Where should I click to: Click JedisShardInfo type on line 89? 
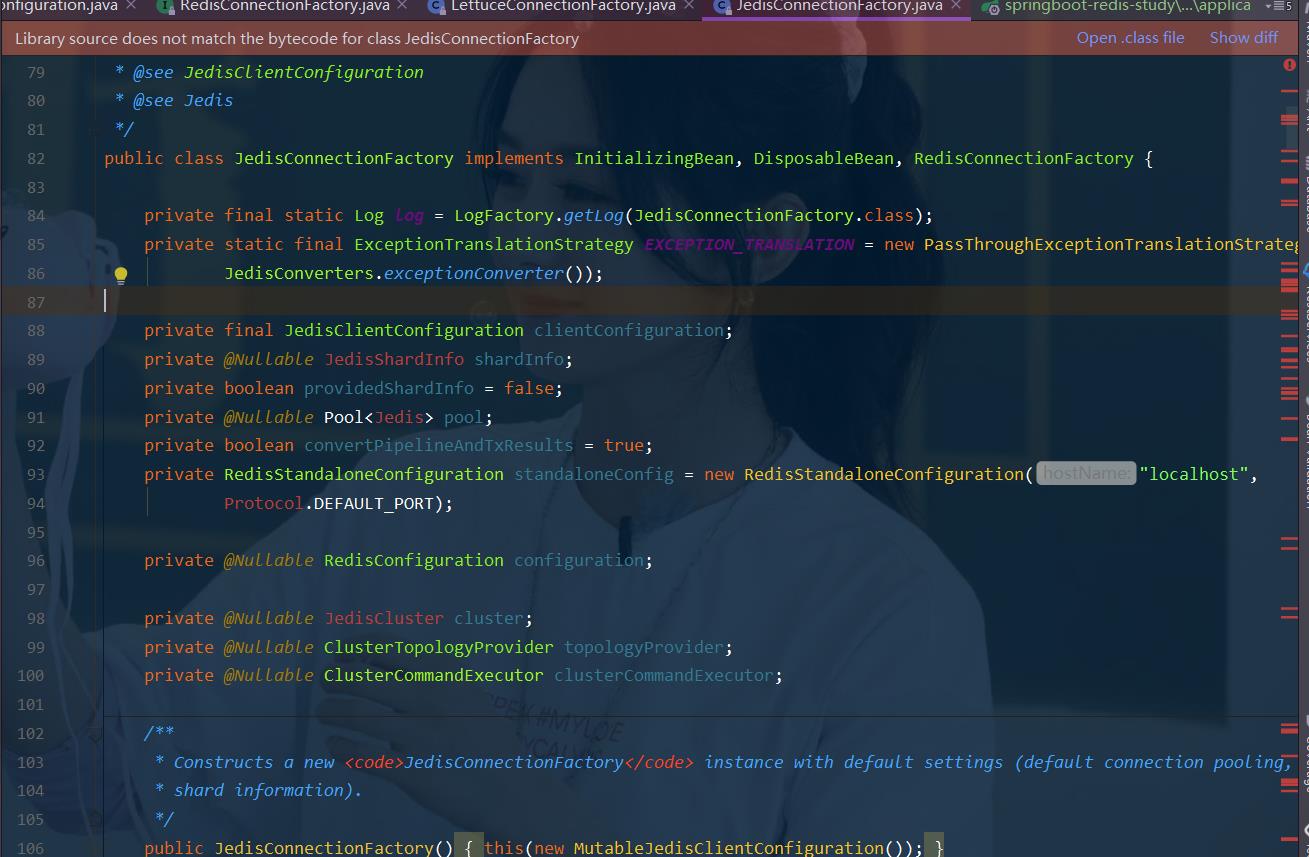[394, 359]
